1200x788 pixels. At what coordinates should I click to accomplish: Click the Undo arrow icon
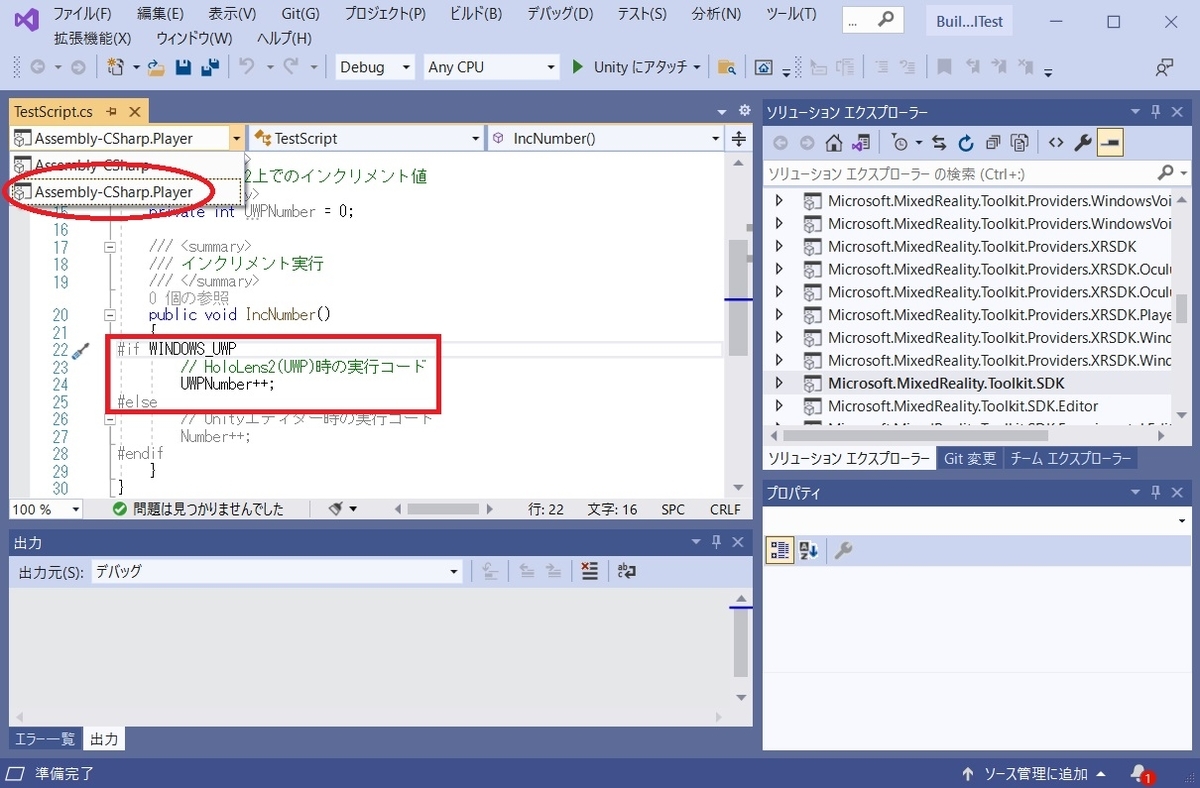[246, 67]
